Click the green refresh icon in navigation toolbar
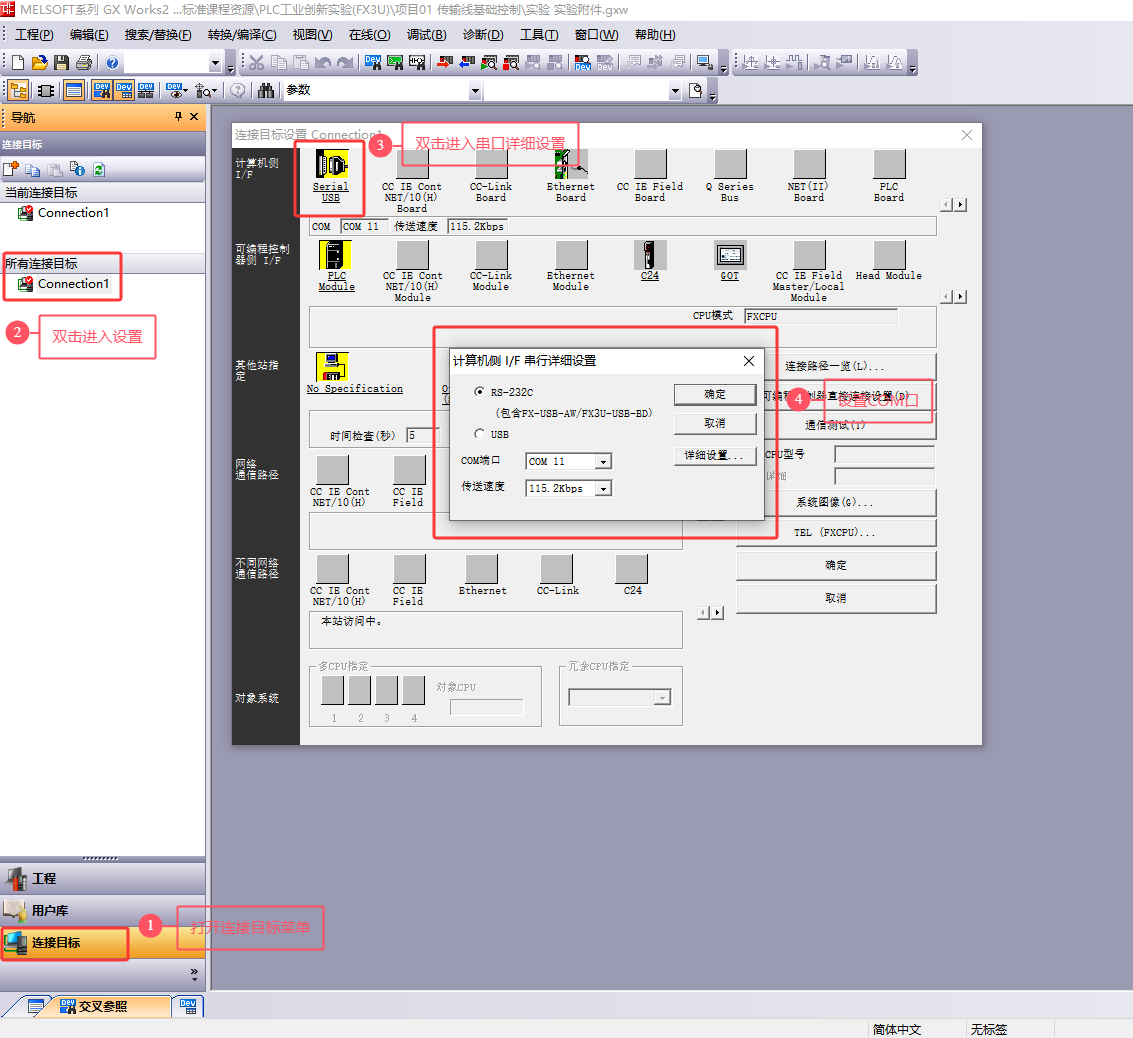The image size is (1133, 1038). [x=99, y=170]
